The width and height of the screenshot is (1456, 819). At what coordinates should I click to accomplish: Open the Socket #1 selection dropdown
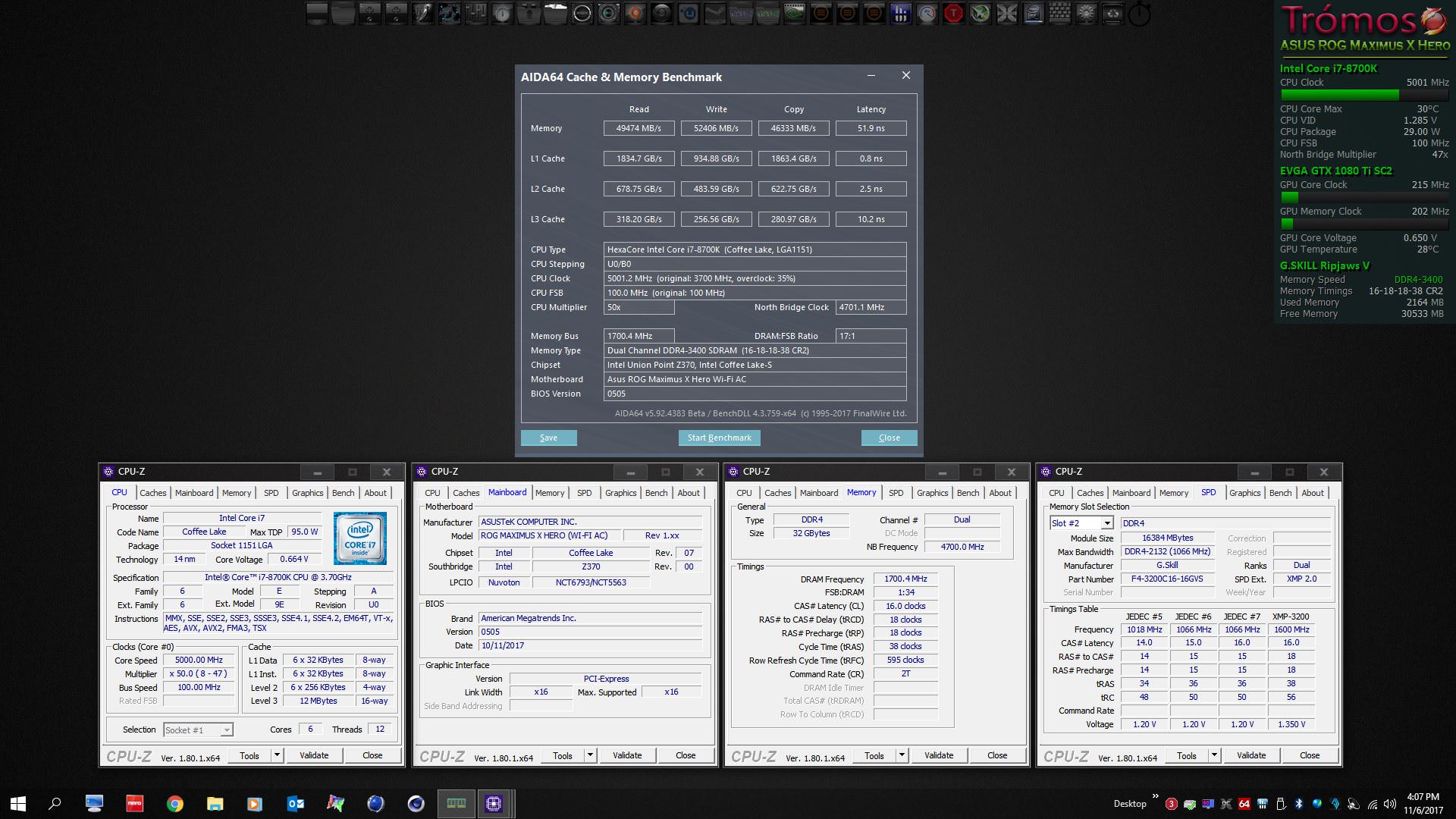pos(226,730)
